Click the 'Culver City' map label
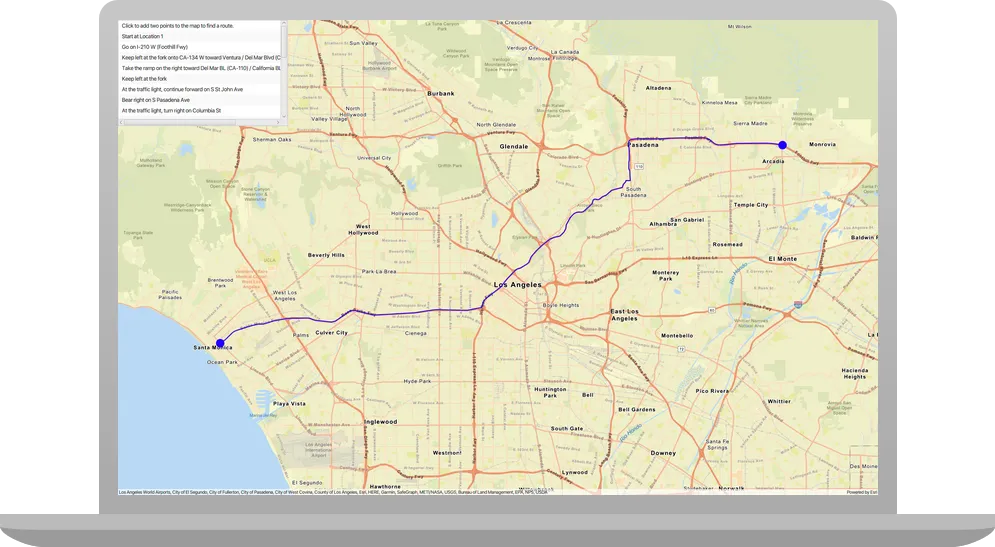The width and height of the screenshot is (995, 547). coord(331,333)
